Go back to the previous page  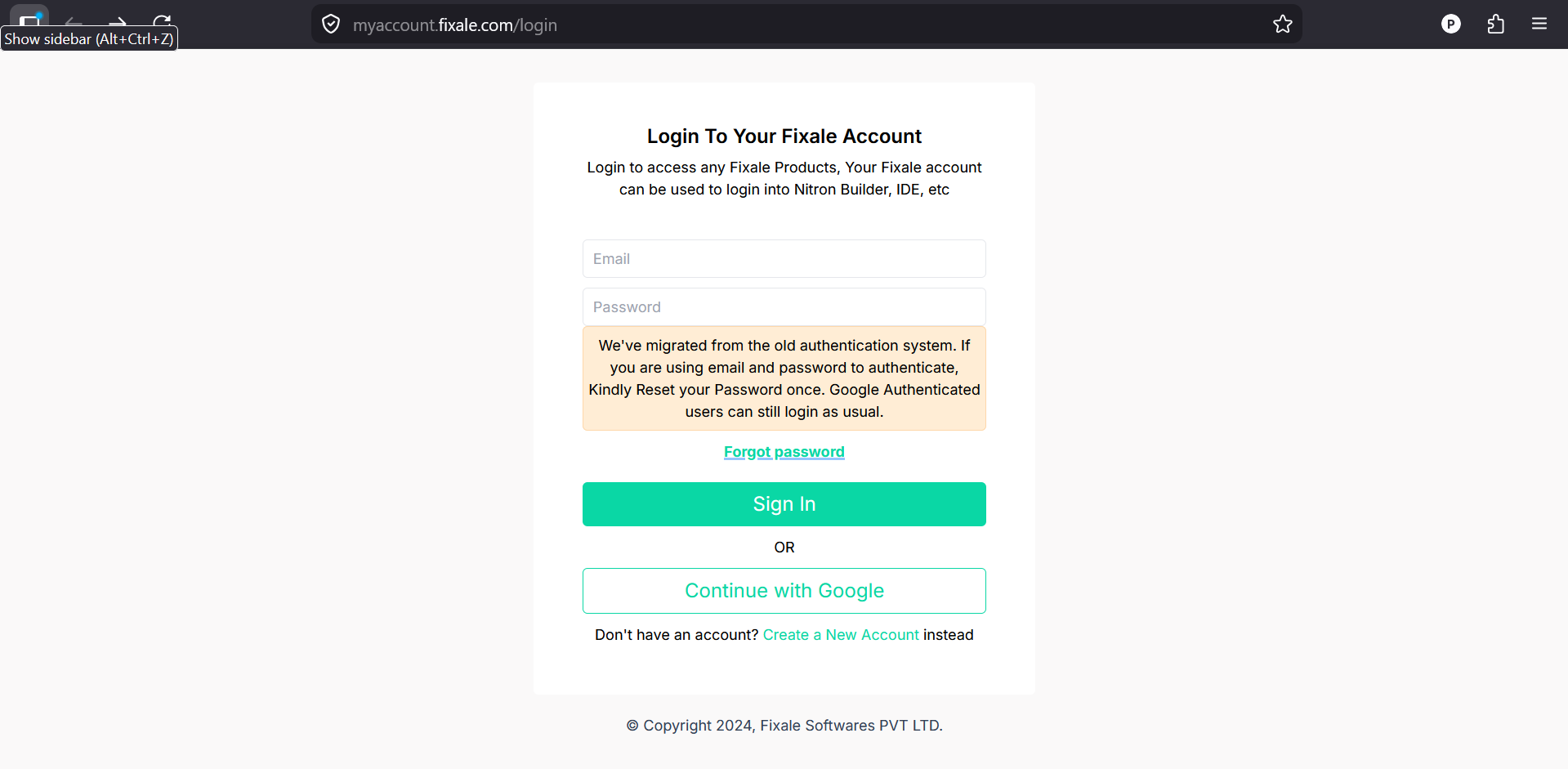pyautogui.click(x=74, y=21)
